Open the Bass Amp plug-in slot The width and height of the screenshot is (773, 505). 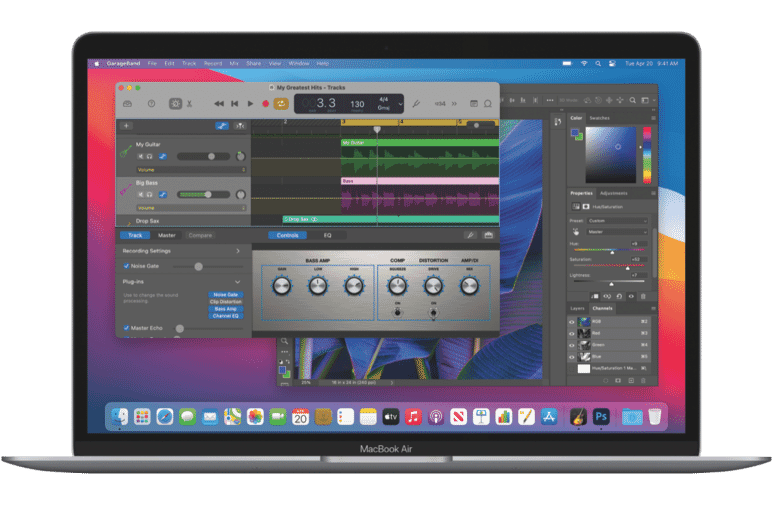click(x=226, y=309)
